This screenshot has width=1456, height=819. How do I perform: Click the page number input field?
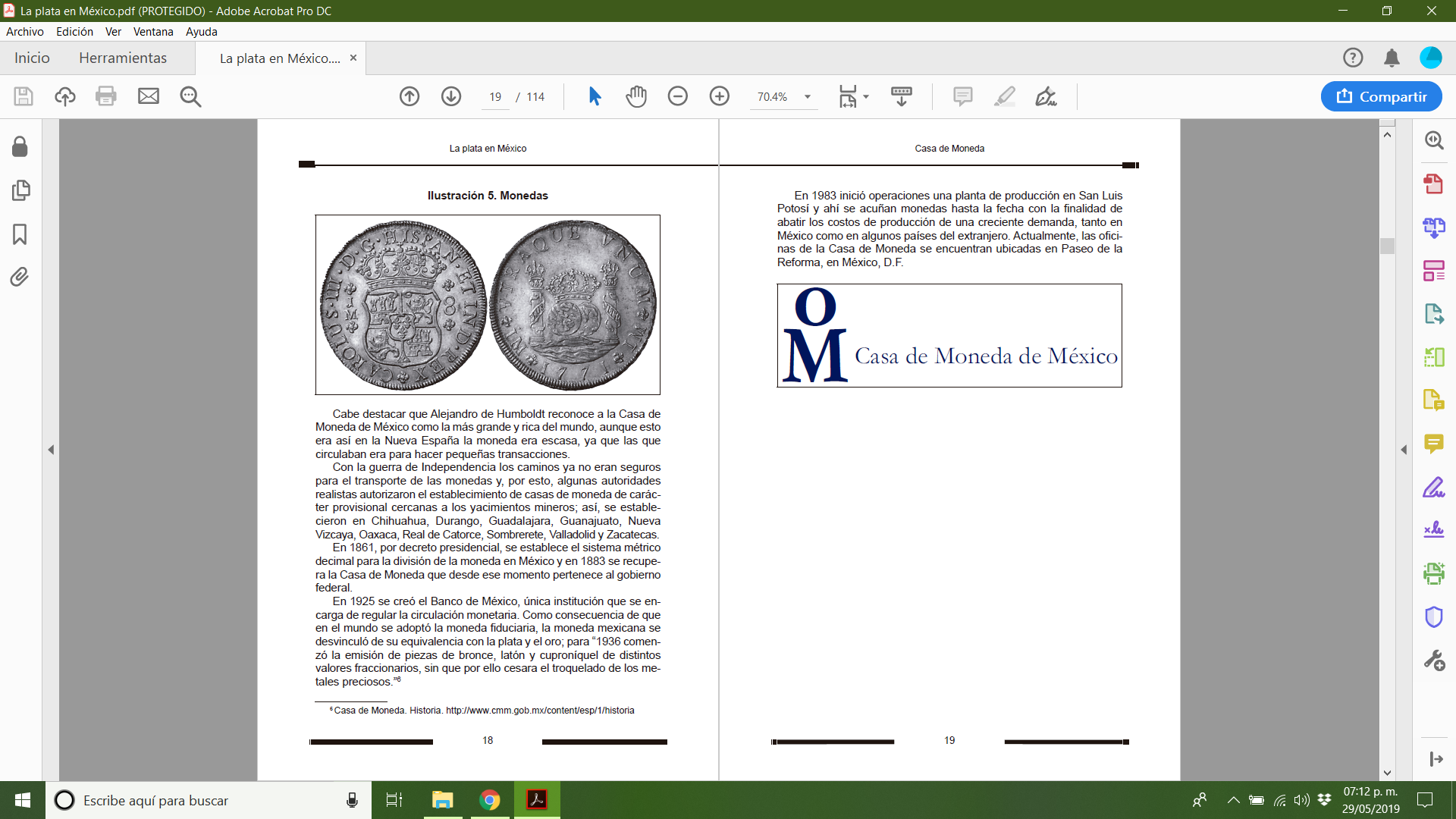click(495, 97)
